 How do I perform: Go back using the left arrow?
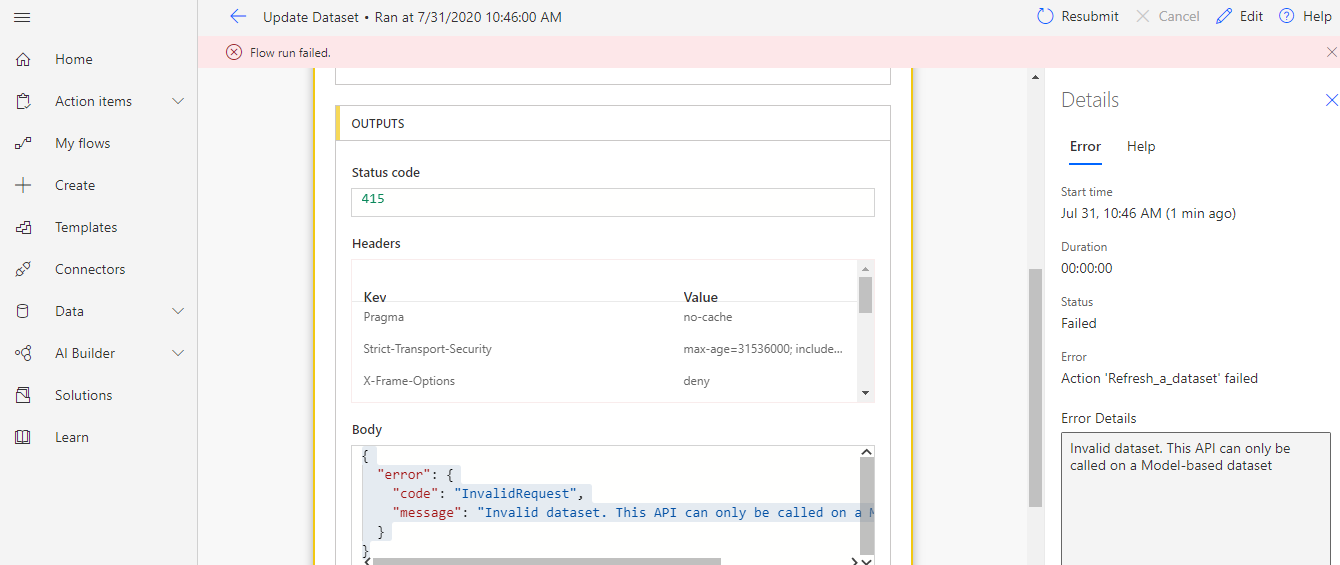238,16
